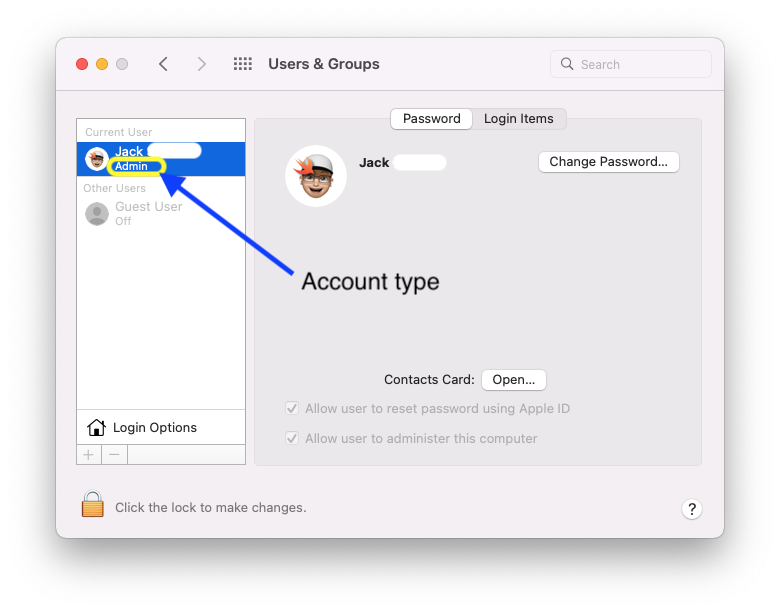
Task: Toggle Allow user to reset password using Apple ID
Action: tap(292, 408)
